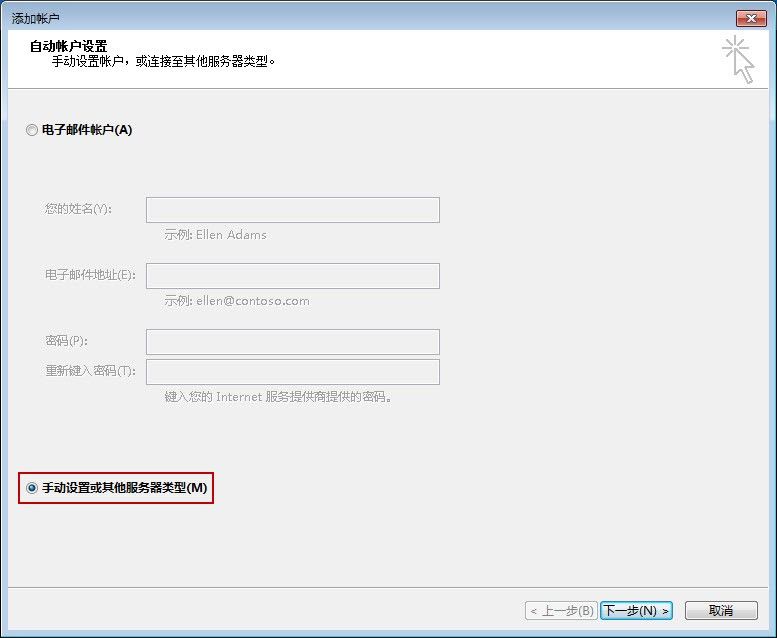Click the 手动设置帐户，或连接至其他服务器类型 subtitle
Viewport: 777px width, 638px height.
(x=164, y=61)
